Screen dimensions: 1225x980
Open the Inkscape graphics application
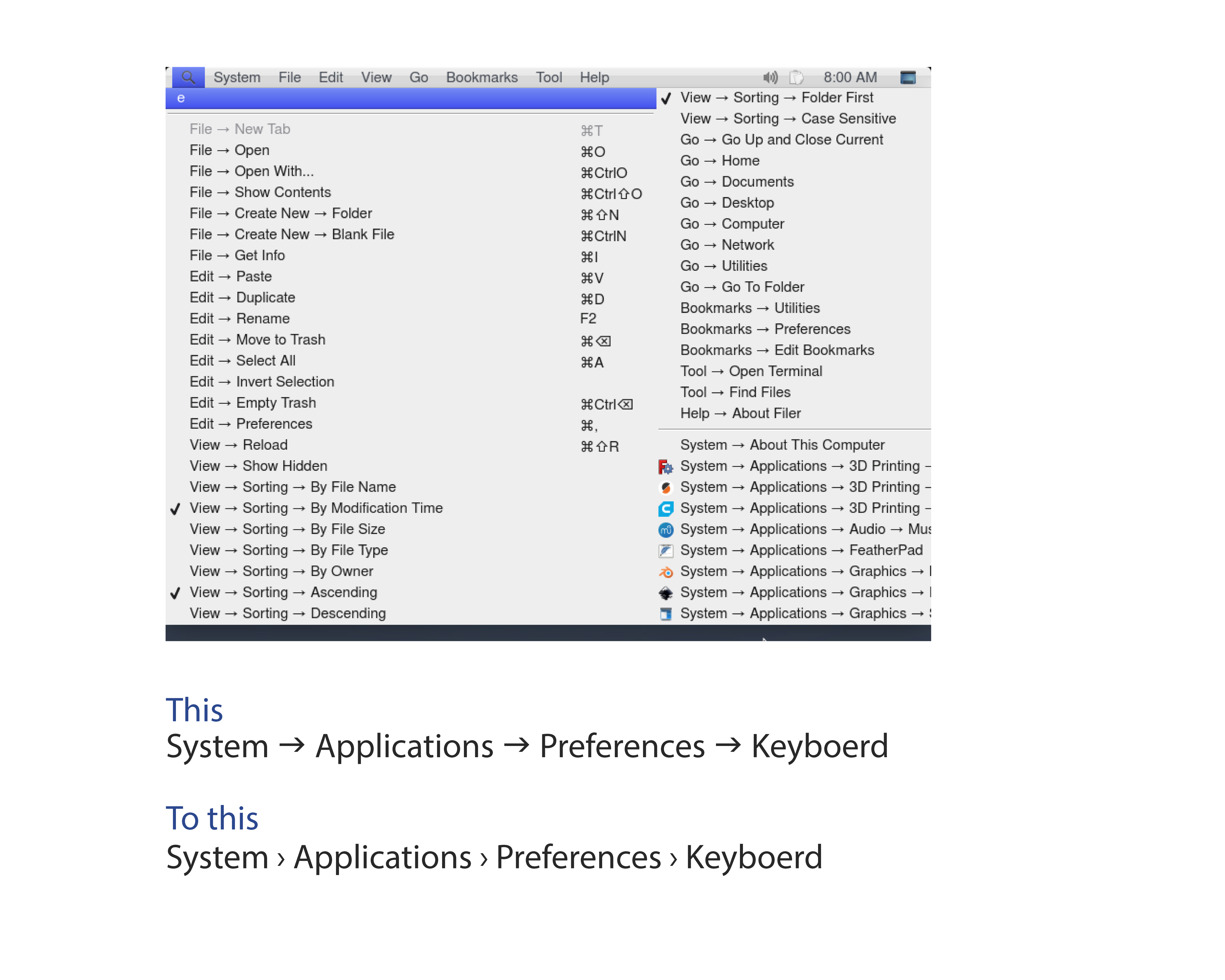tap(796, 592)
